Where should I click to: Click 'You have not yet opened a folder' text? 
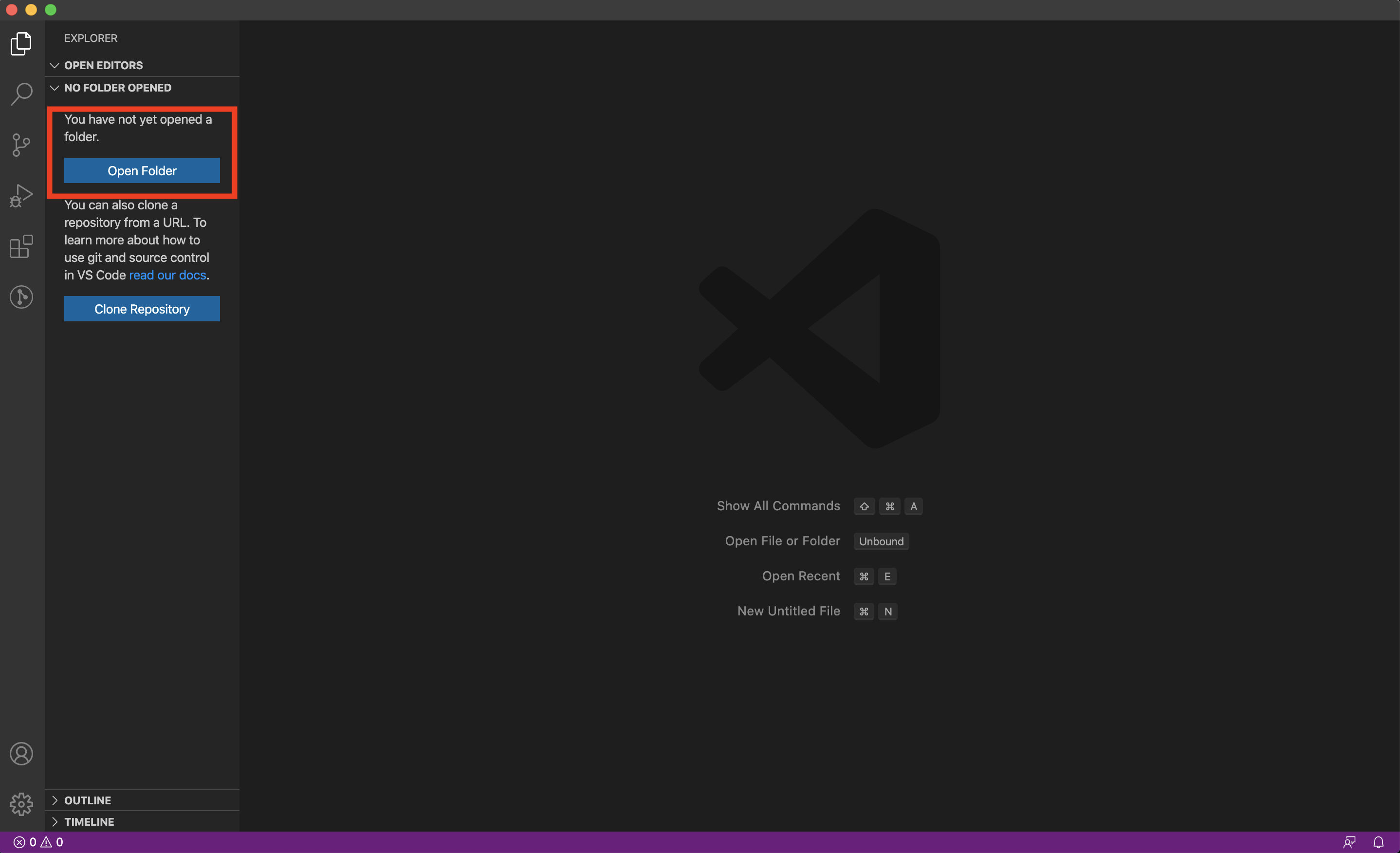tap(138, 128)
